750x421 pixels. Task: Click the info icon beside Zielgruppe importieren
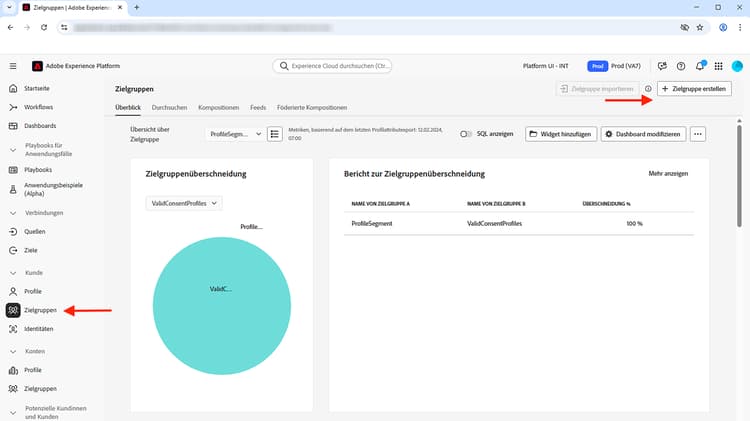pyautogui.click(x=648, y=89)
